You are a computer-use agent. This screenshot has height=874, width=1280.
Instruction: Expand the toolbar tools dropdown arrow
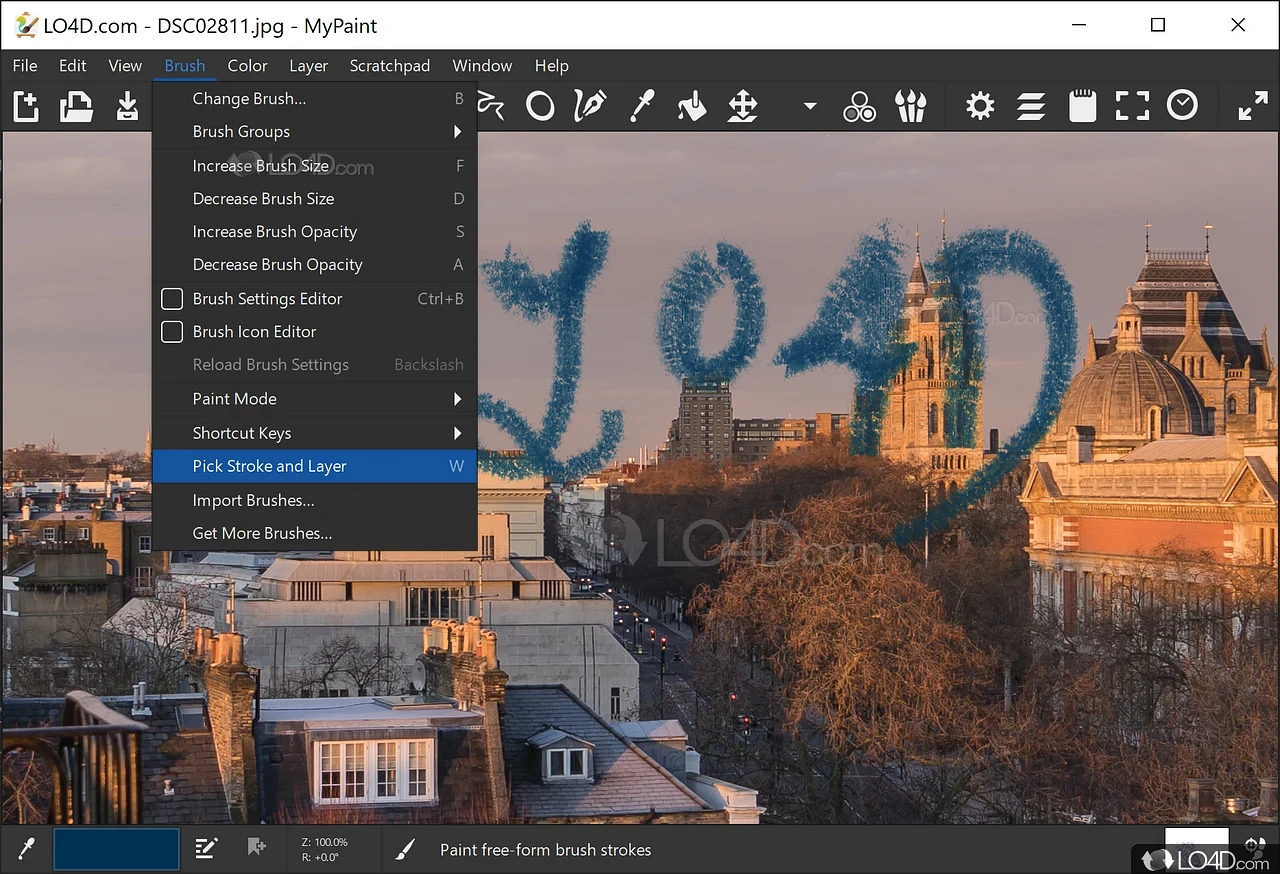810,105
